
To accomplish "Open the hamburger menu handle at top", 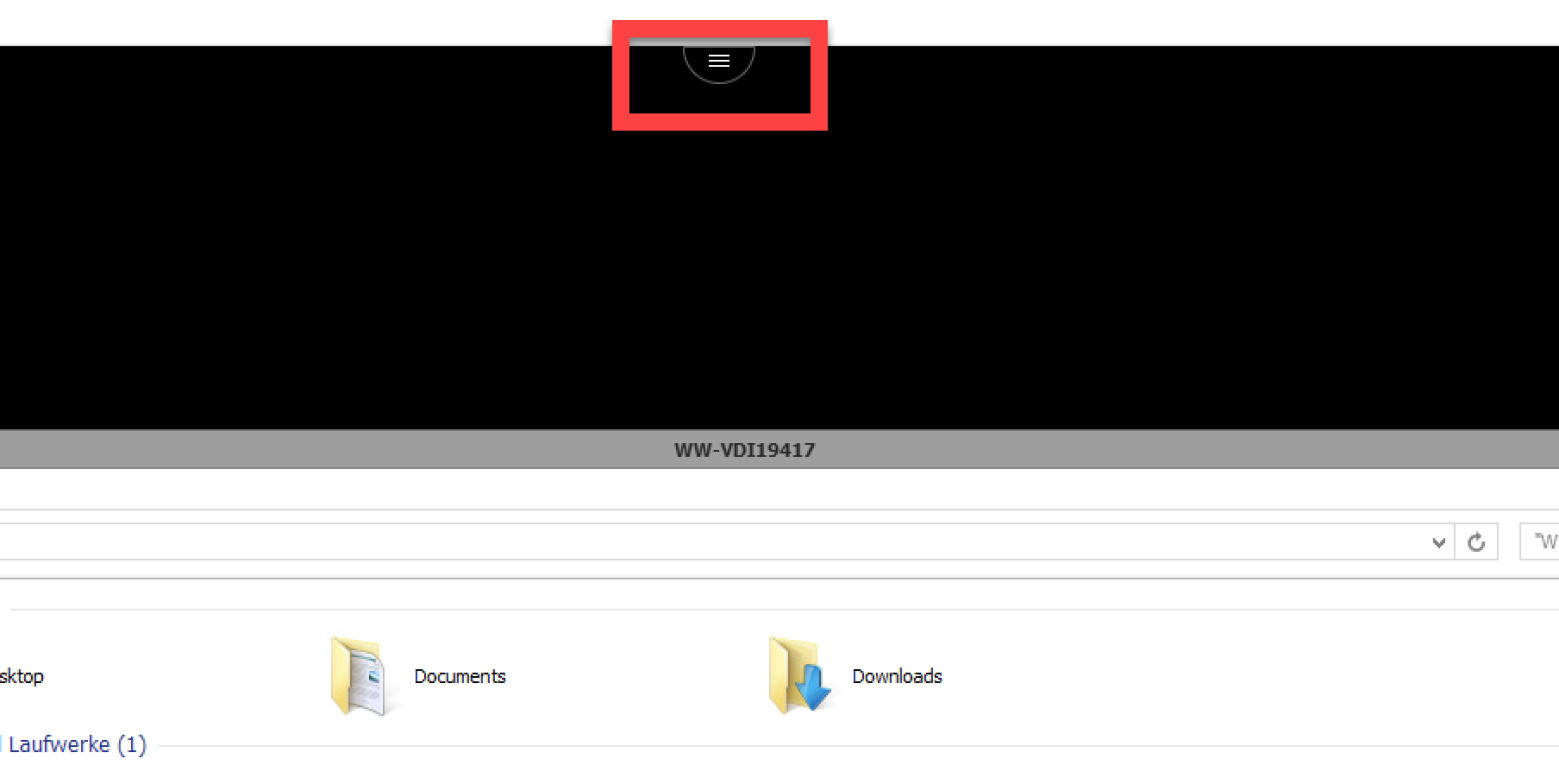I will 719,62.
